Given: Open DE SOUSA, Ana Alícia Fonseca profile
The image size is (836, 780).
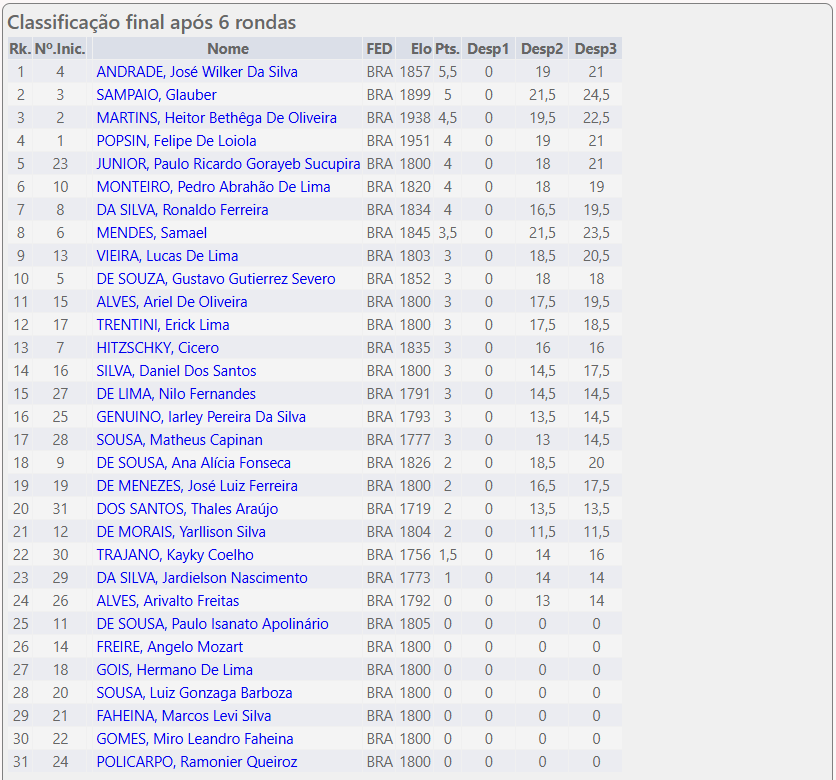Looking at the screenshot, I should coord(193,463).
